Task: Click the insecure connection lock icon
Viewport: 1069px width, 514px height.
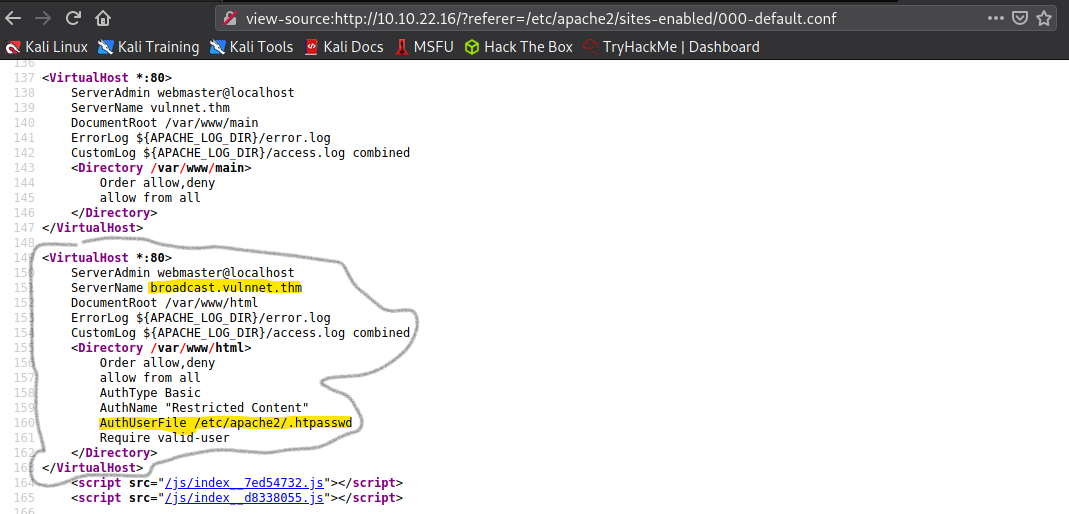Action: click(230, 18)
